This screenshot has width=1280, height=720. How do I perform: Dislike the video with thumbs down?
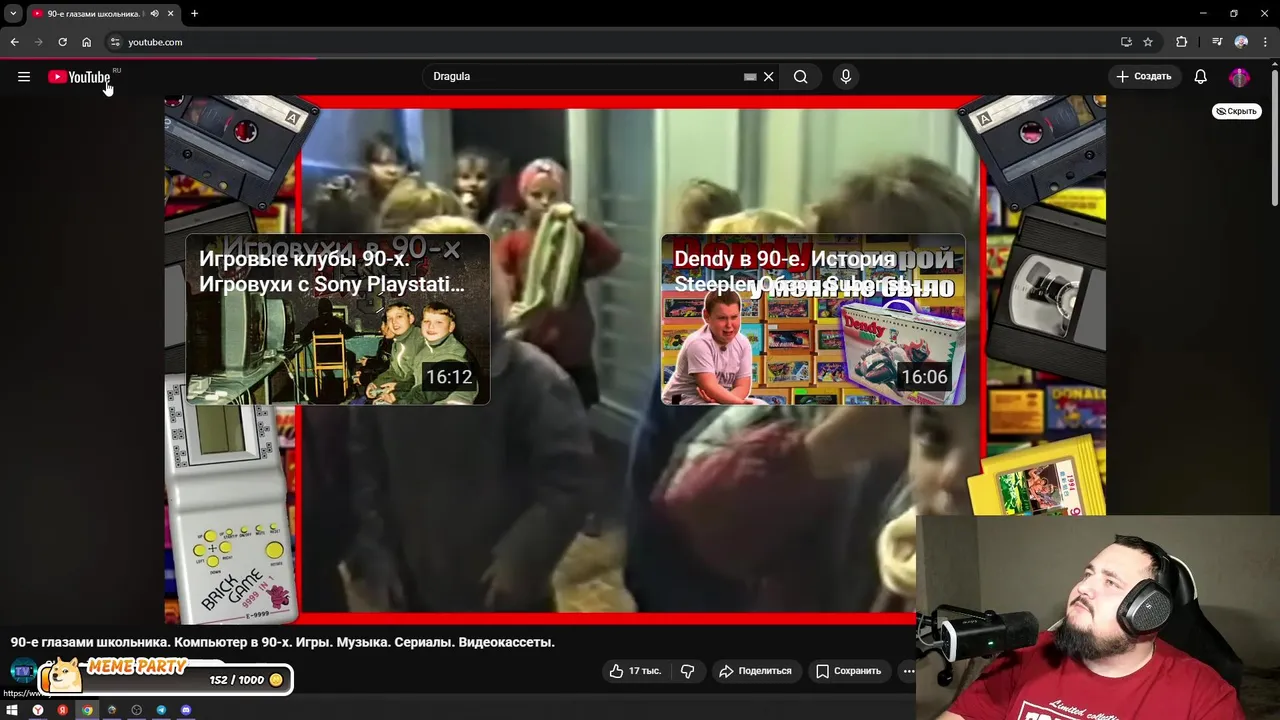687,671
